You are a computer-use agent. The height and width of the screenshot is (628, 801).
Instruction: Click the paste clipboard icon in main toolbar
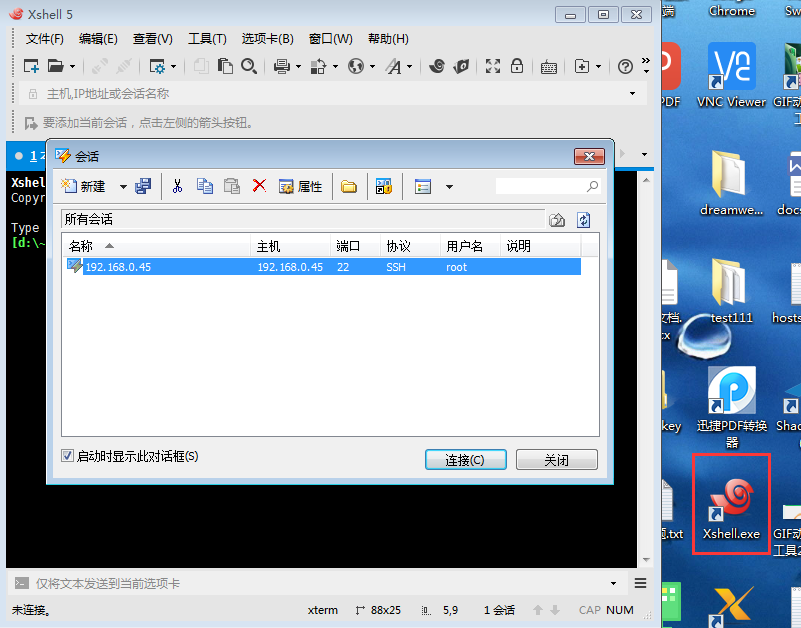point(225,66)
